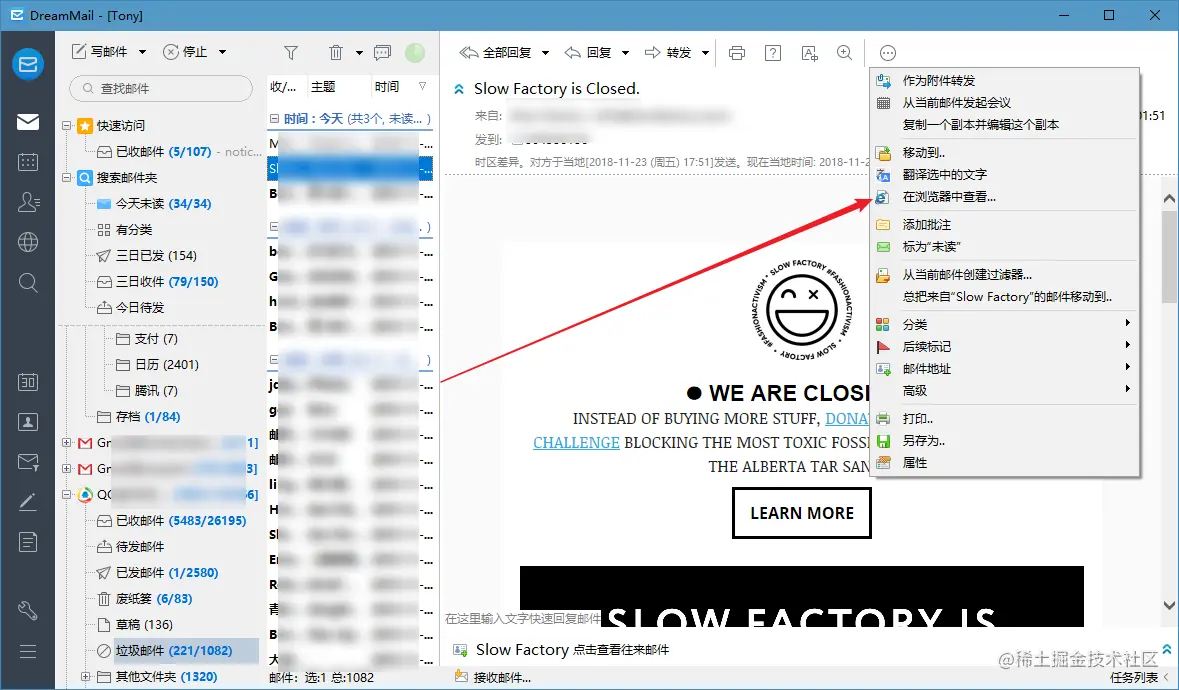The height and width of the screenshot is (690, 1179).
Task: Choose 在浏览器中查看... from the menu
Action: pos(1005,197)
